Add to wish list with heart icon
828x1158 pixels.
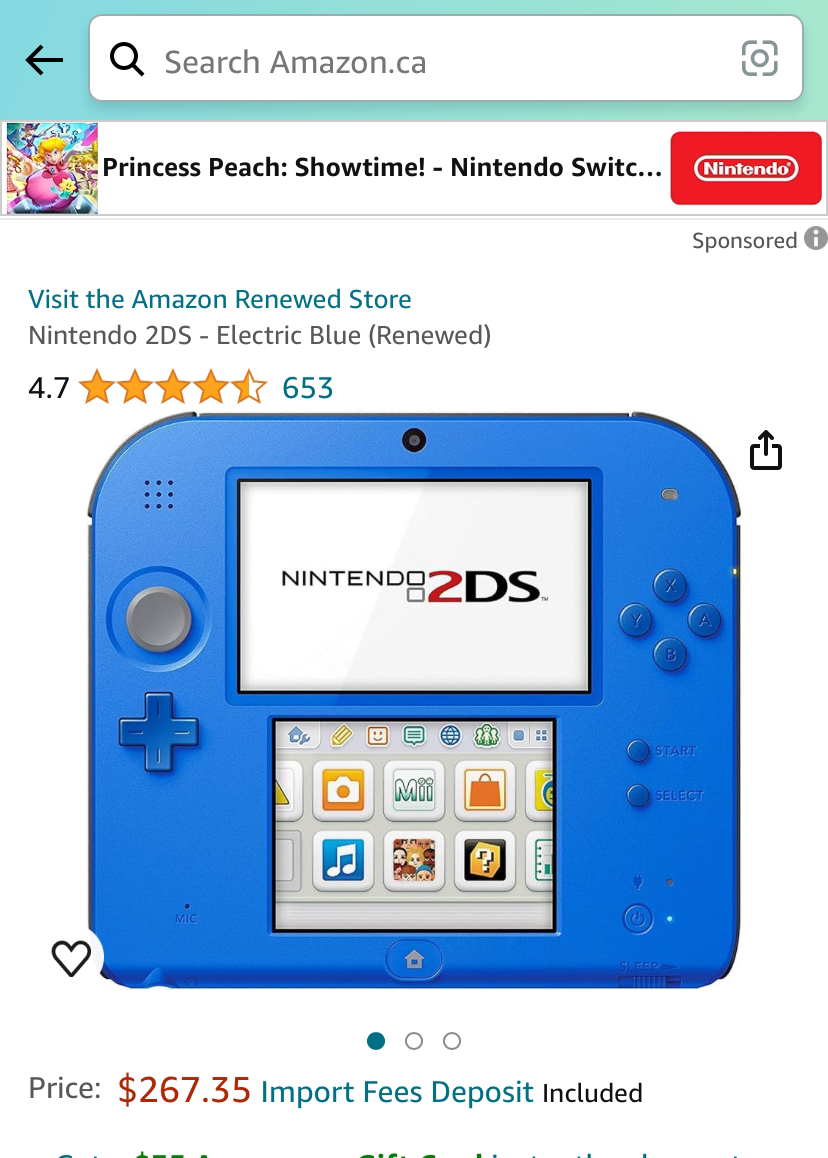point(71,958)
